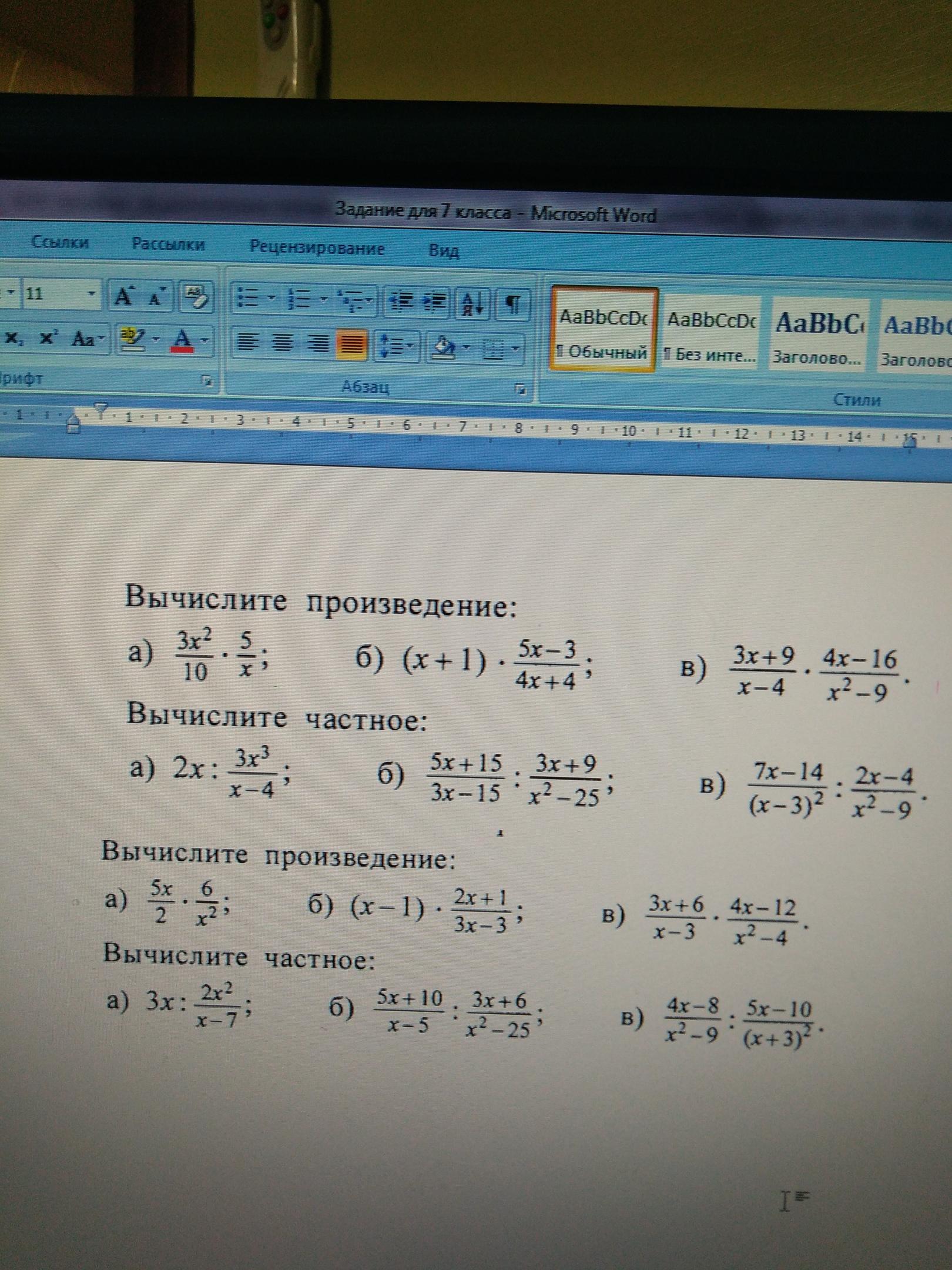Click the Shrink Font icon
The height and width of the screenshot is (1270, 952).
coord(156,297)
